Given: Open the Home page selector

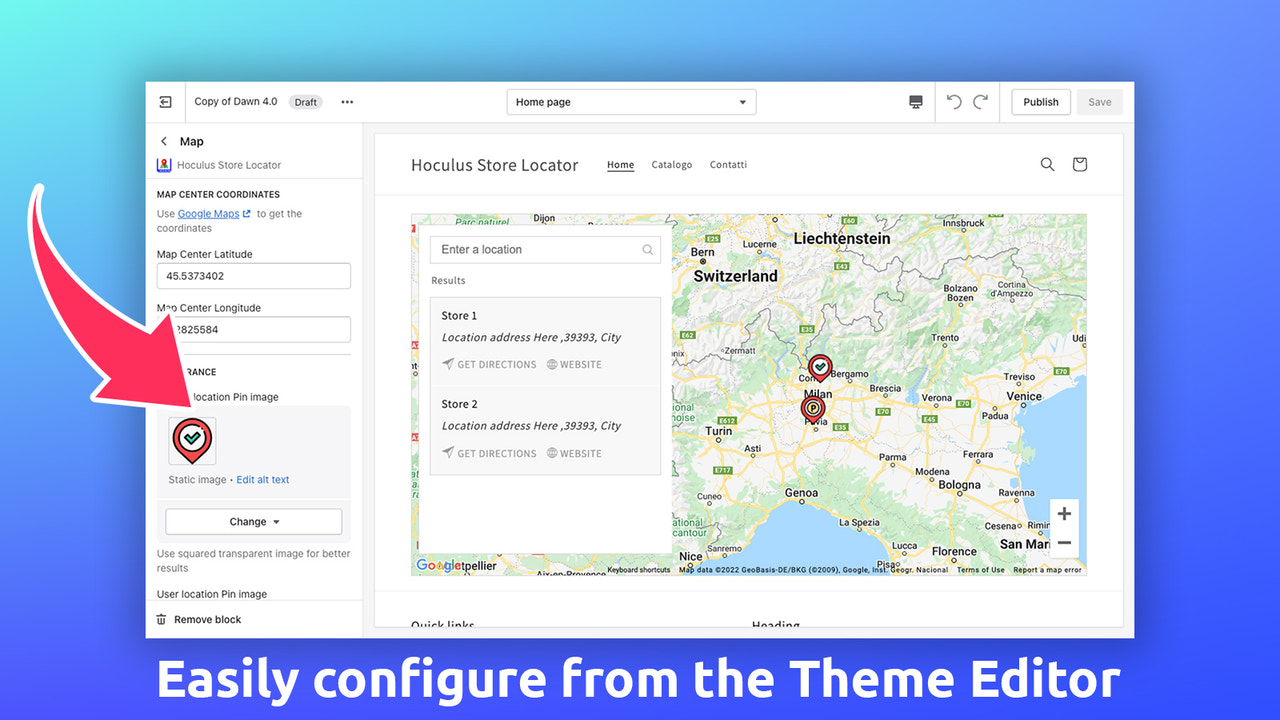Looking at the screenshot, I should pyautogui.click(x=630, y=101).
